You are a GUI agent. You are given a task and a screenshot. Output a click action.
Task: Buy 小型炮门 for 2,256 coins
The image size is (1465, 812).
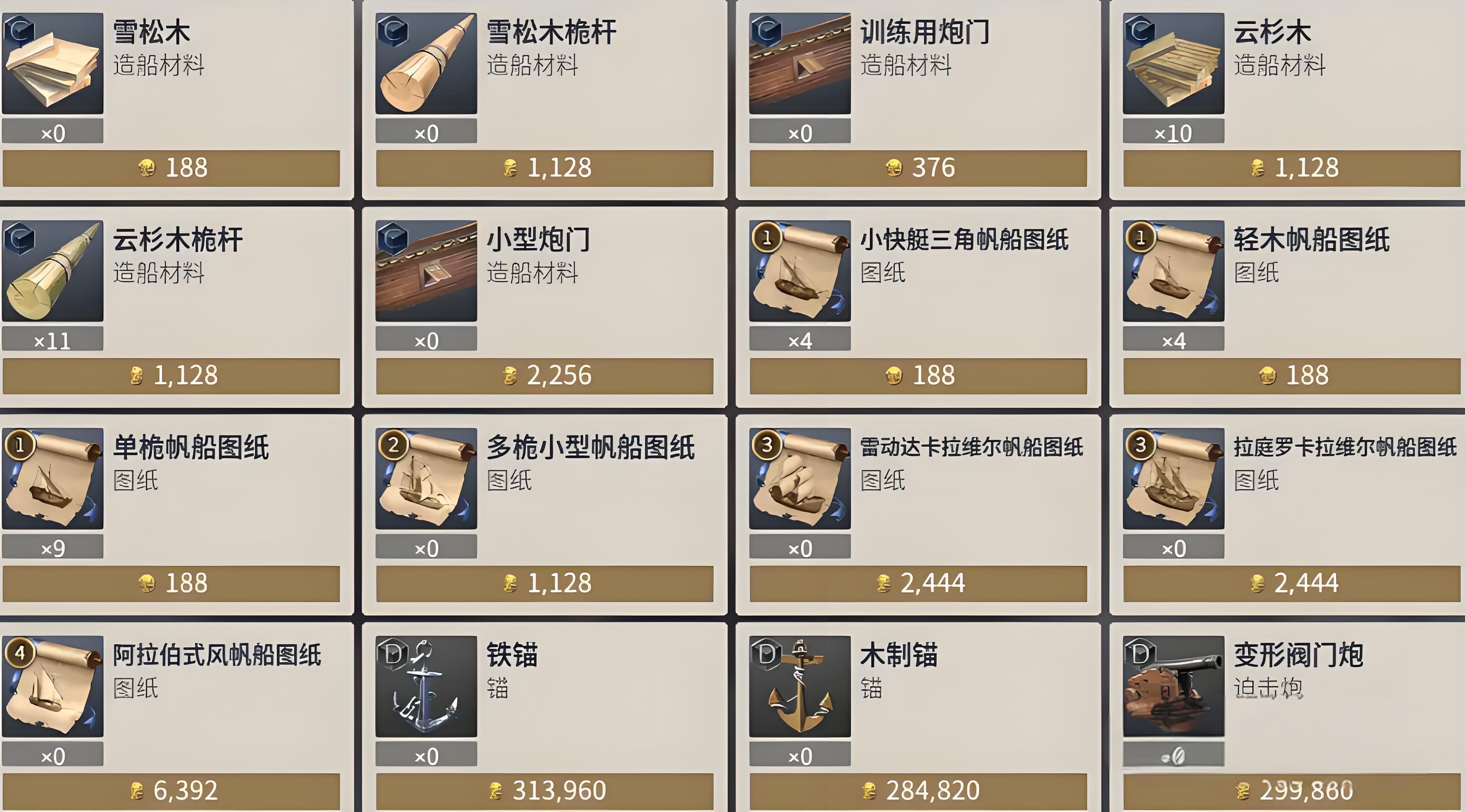click(x=544, y=376)
